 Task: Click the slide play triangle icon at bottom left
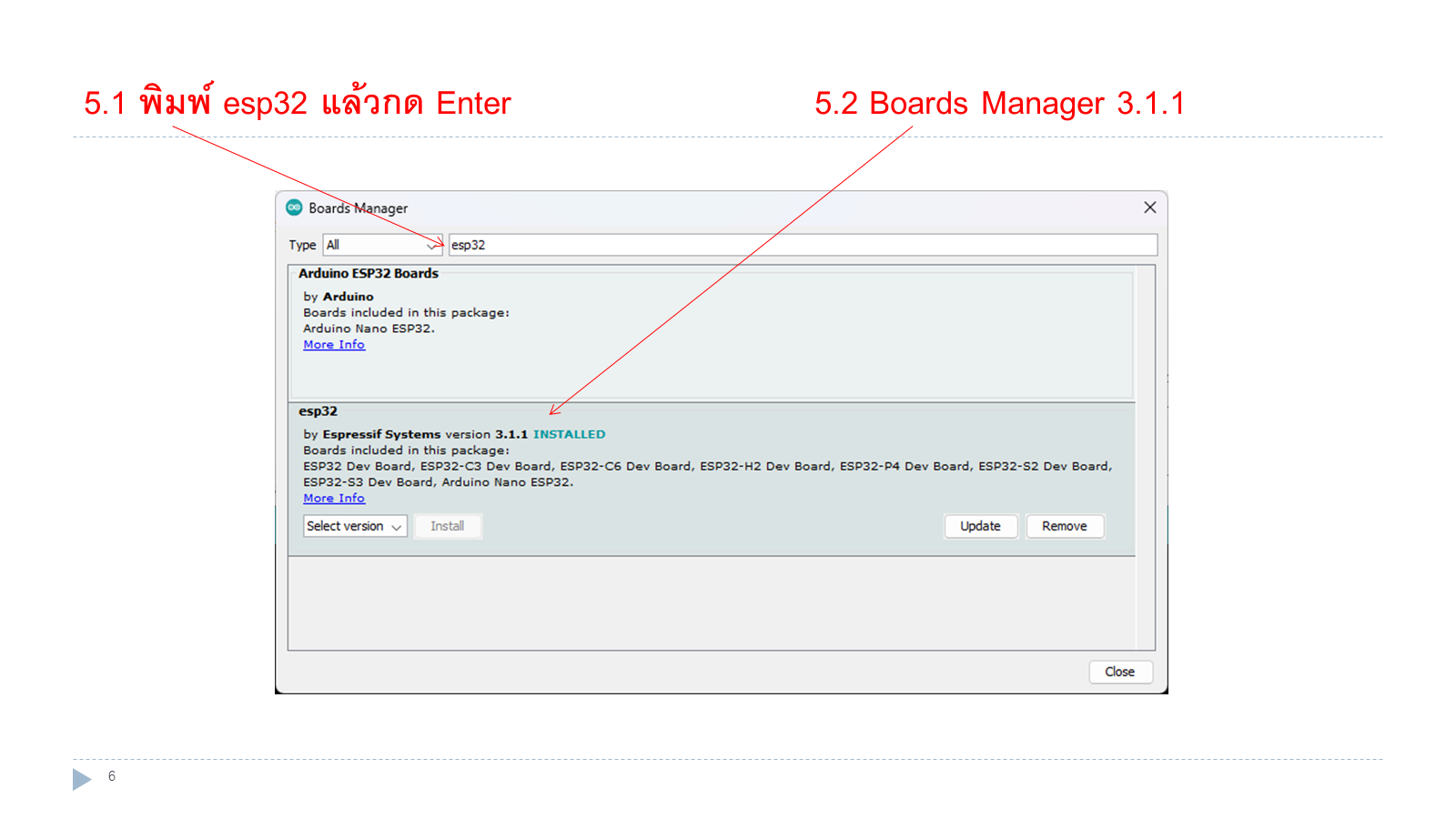(82, 779)
